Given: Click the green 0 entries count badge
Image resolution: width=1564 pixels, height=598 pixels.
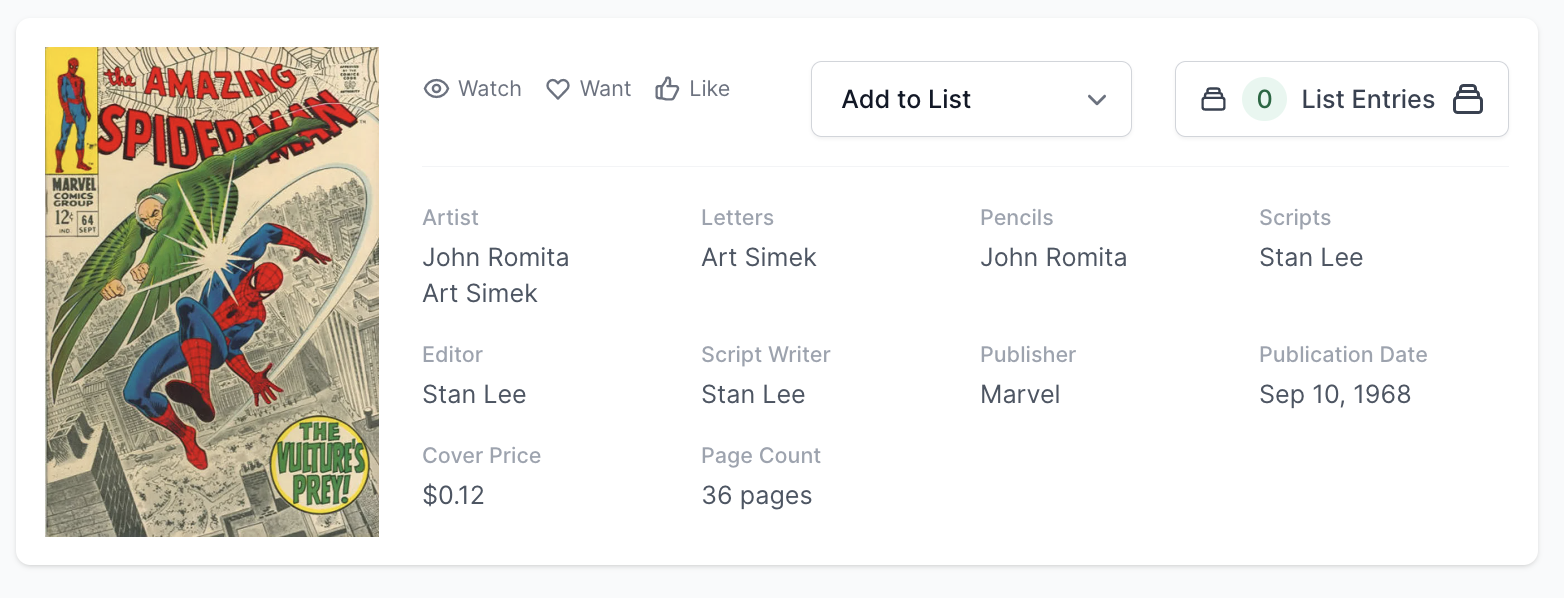Looking at the screenshot, I should [x=1264, y=99].
